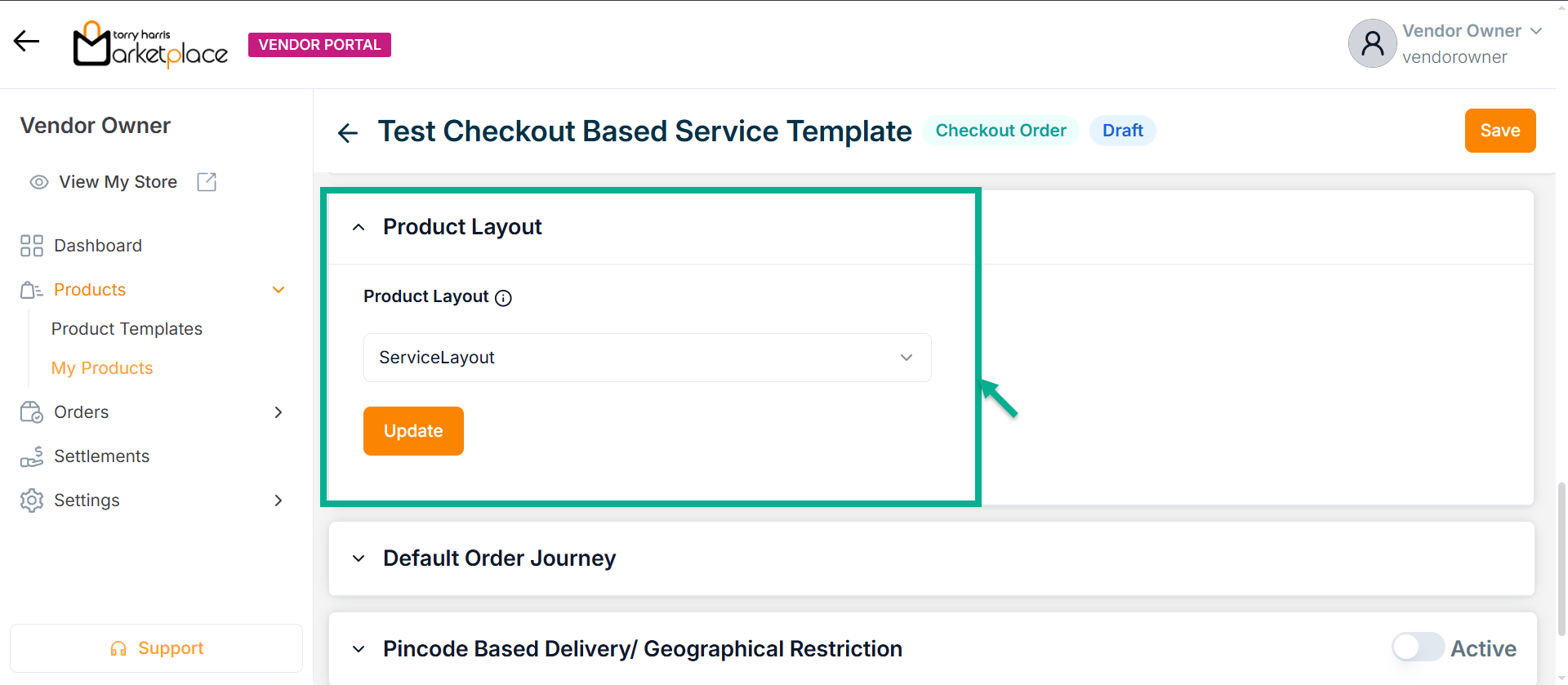Select My Products in the sidebar
This screenshot has height=685, width=1568.
pyautogui.click(x=102, y=368)
